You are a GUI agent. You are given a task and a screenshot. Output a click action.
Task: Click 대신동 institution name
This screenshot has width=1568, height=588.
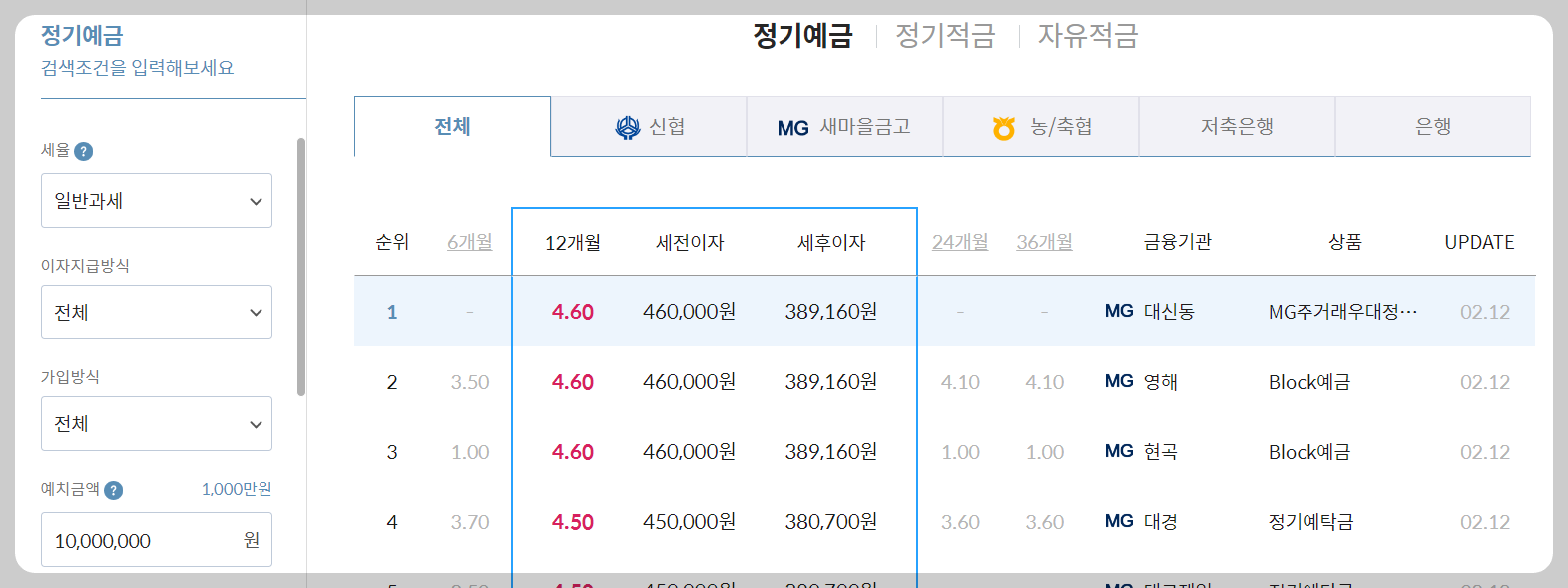[x=1169, y=312]
